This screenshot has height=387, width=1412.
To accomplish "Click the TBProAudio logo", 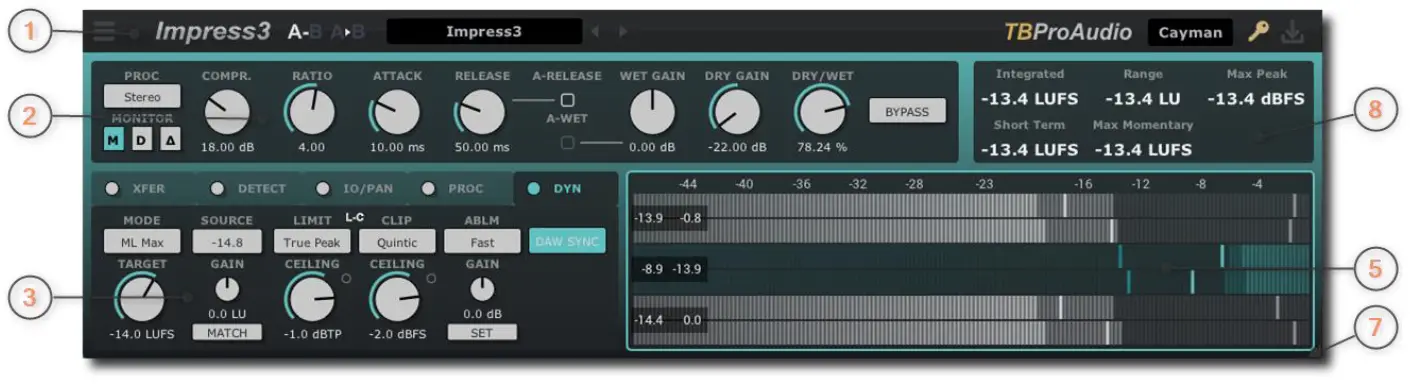I will [x=1068, y=32].
